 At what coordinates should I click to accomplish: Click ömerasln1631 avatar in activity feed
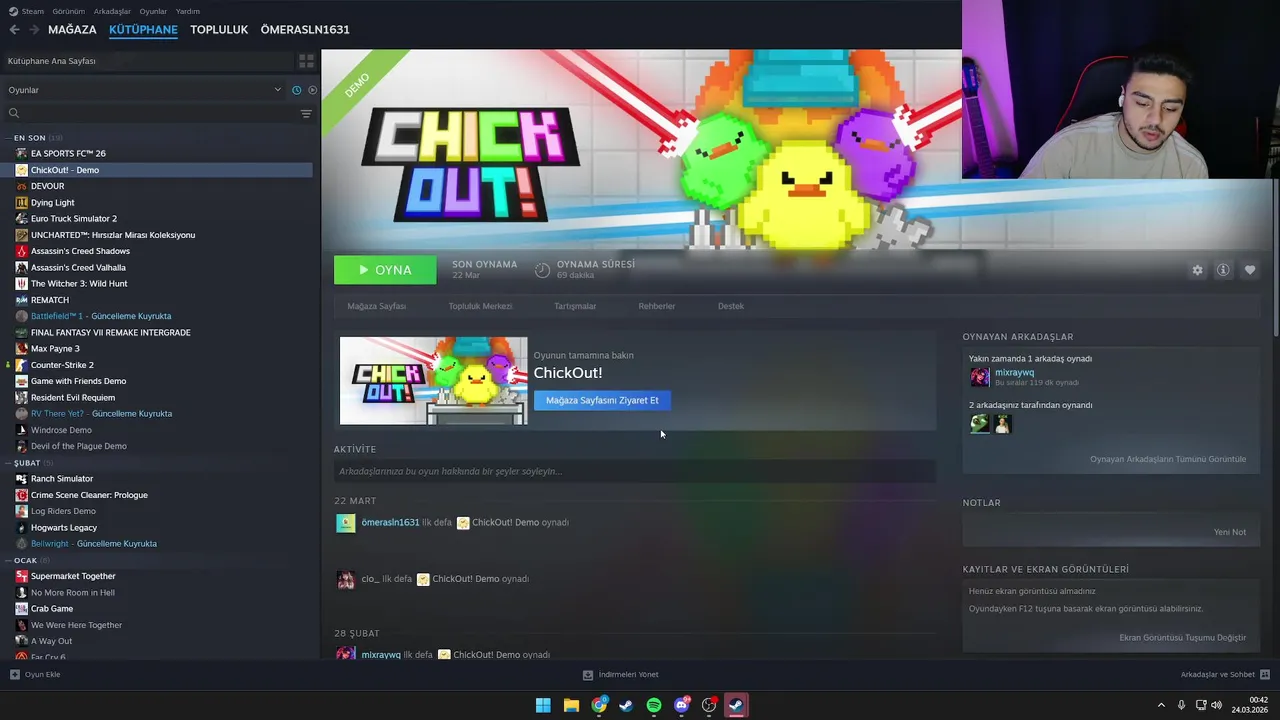pos(346,523)
